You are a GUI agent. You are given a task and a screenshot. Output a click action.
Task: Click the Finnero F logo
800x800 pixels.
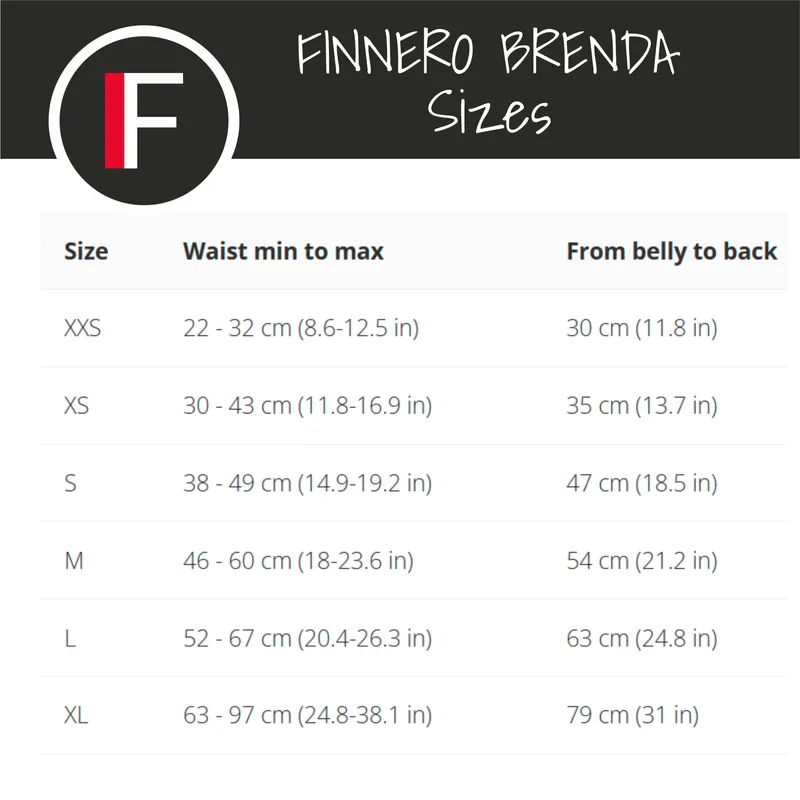[144, 120]
